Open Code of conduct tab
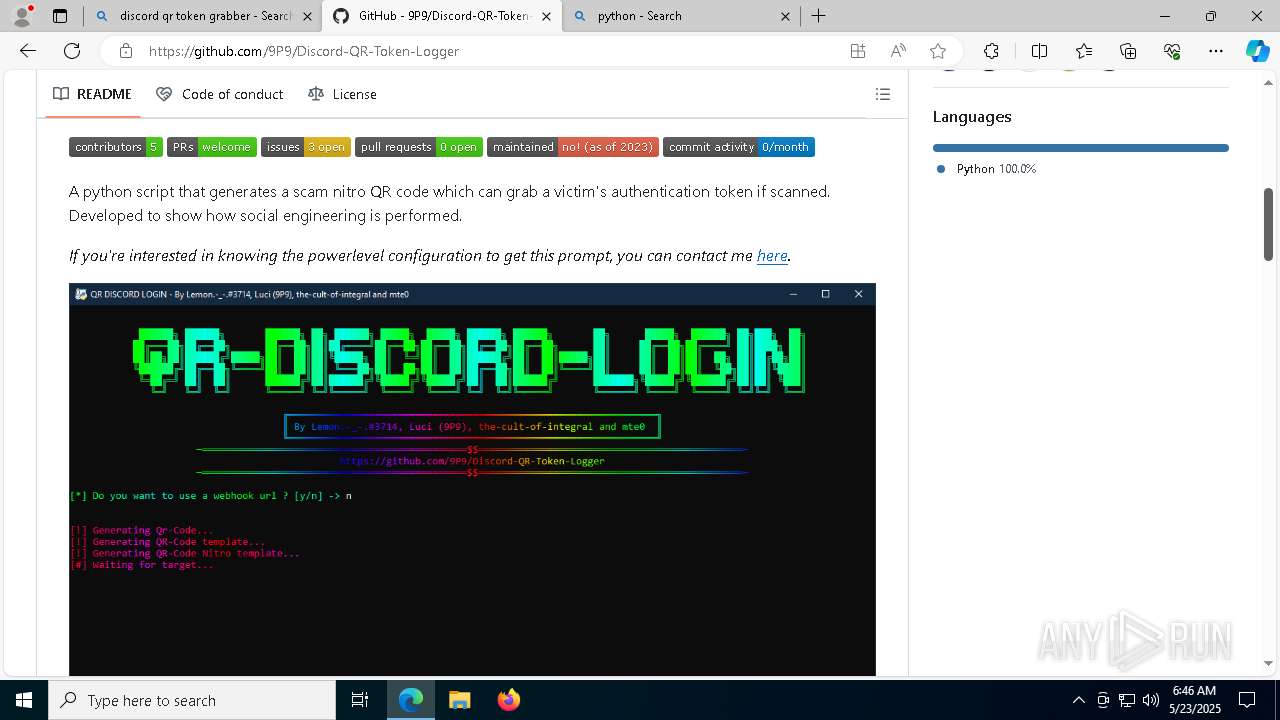The height and width of the screenshot is (720, 1280). tap(220, 94)
